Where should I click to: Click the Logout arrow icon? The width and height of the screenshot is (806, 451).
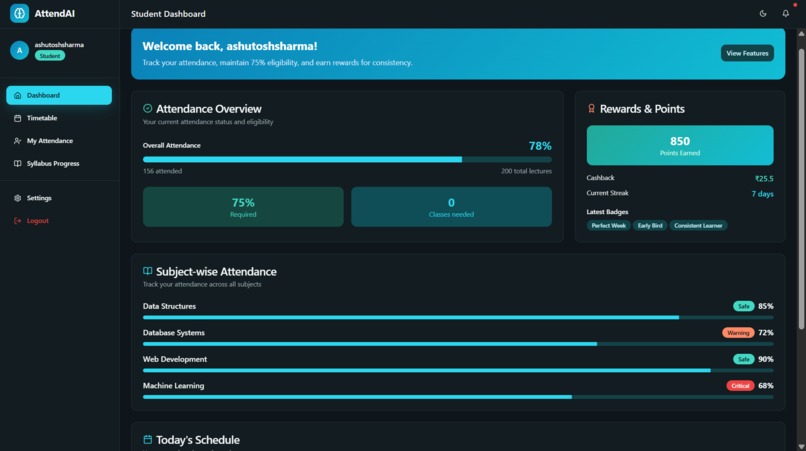point(17,221)
